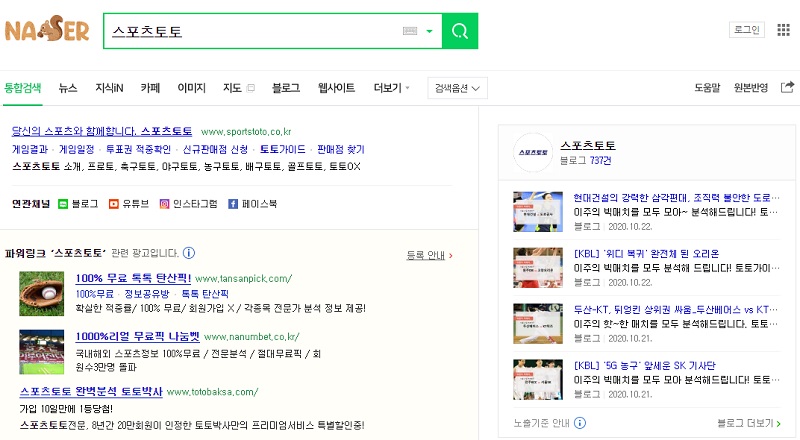Click the 판매점 찾기 link
The height and width of the screenshot is (440, 800).
[x=341, y=149]
